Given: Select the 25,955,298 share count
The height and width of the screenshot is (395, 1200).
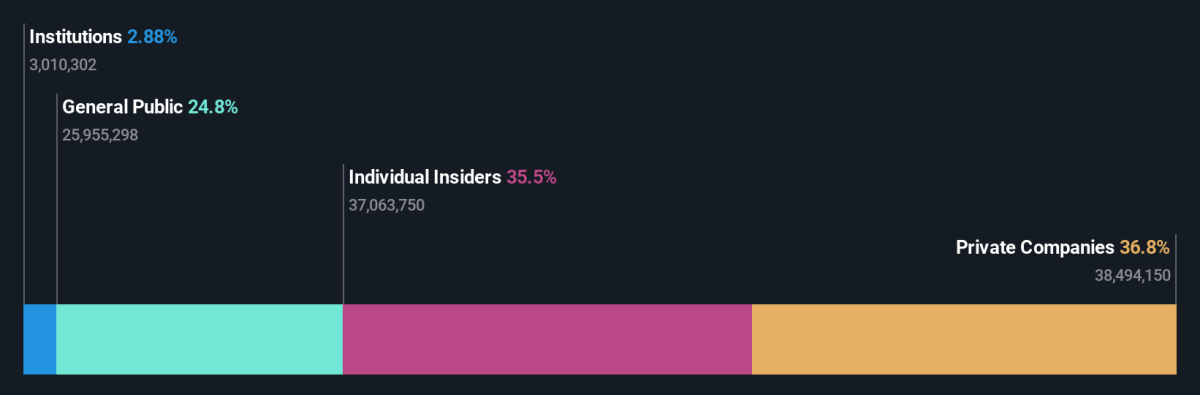Looking at the screenshot, I should [100, 135].
